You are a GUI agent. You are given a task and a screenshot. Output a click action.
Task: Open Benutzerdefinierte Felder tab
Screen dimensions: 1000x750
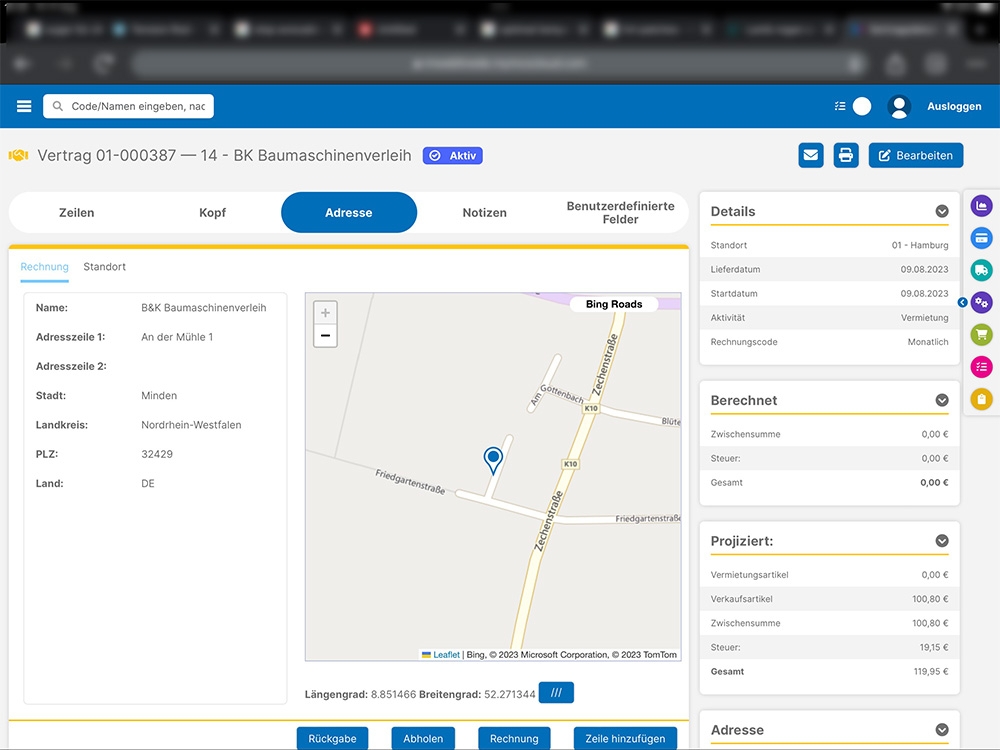tap(621, 212)
